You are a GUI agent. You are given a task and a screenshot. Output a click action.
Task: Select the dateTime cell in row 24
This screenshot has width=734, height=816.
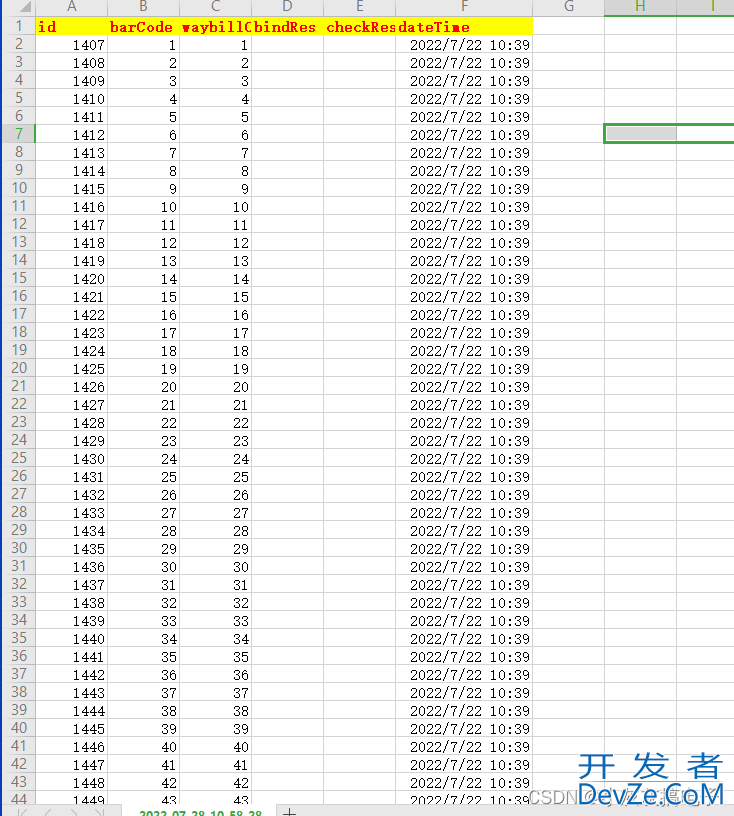pos(464,441)
